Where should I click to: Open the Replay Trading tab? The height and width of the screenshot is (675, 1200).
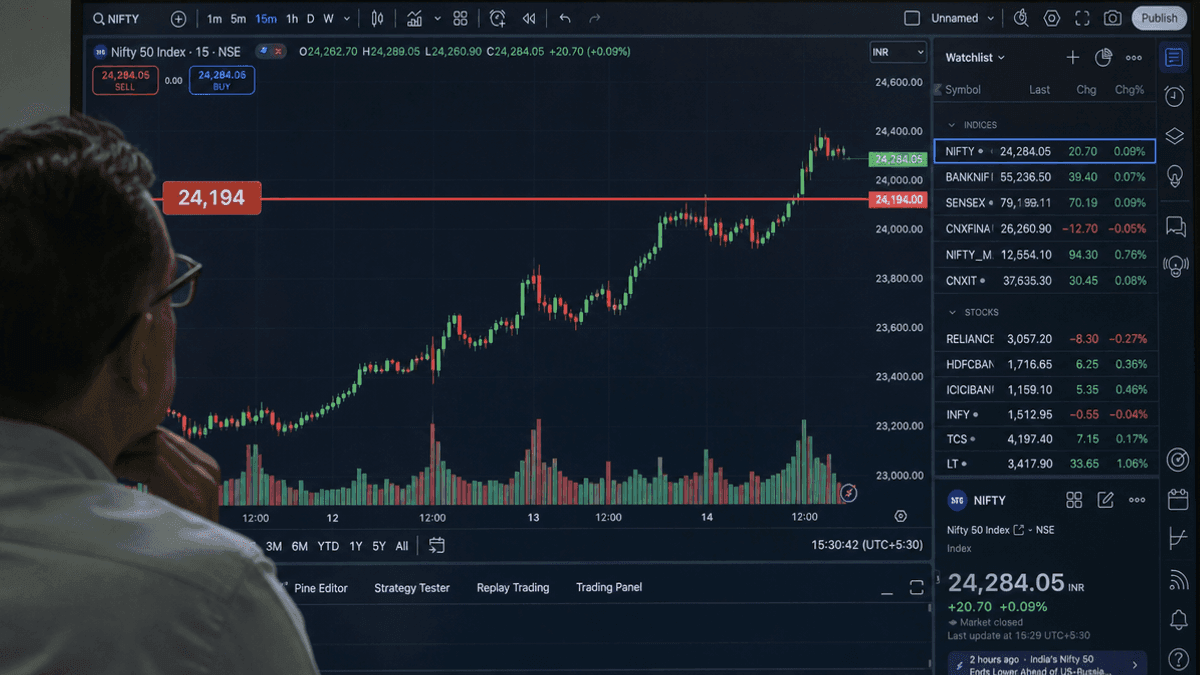[513, 588]
